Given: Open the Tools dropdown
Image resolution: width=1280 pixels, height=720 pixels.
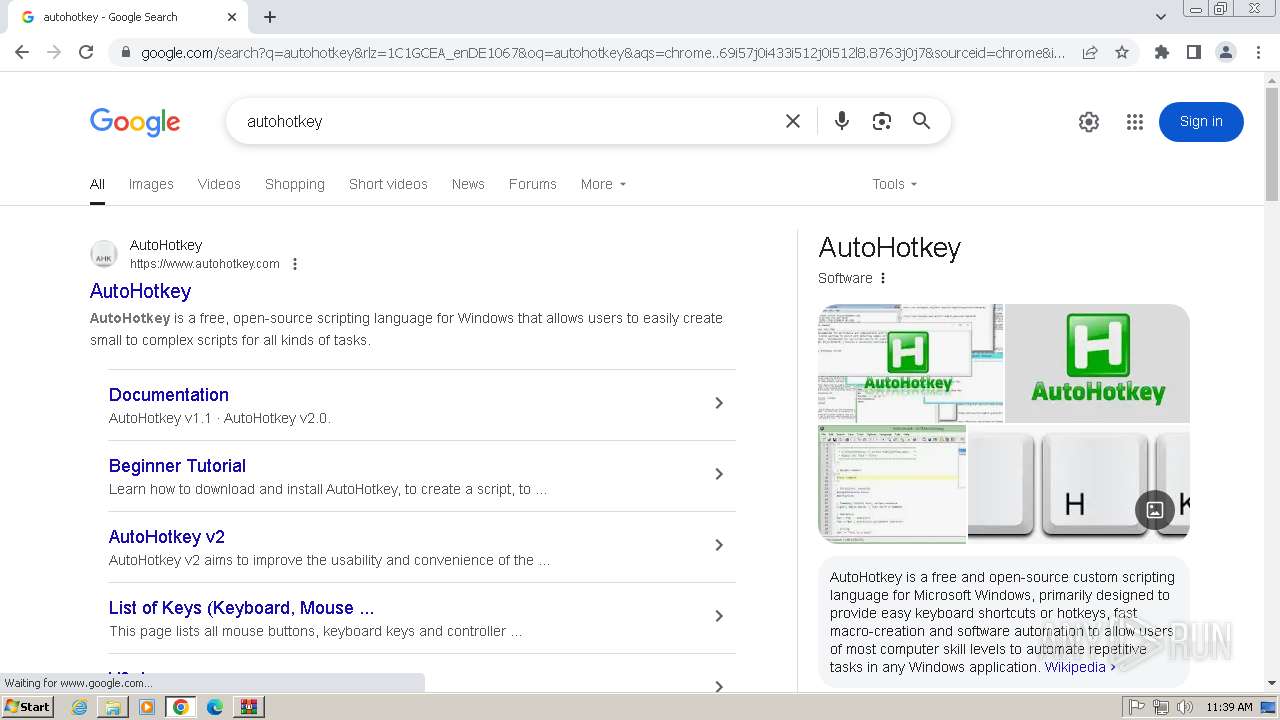Looking at the screenshot, I should click(894, 184).
